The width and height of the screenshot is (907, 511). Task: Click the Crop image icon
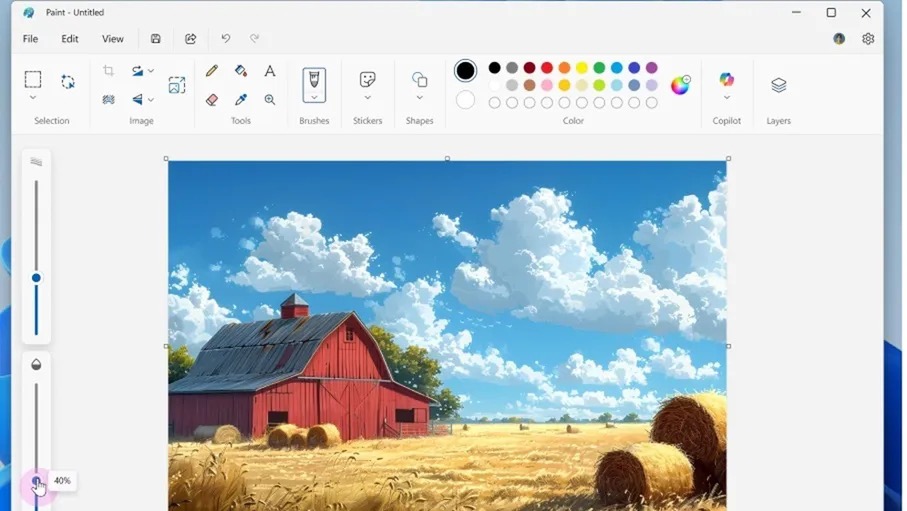(108, 71)
